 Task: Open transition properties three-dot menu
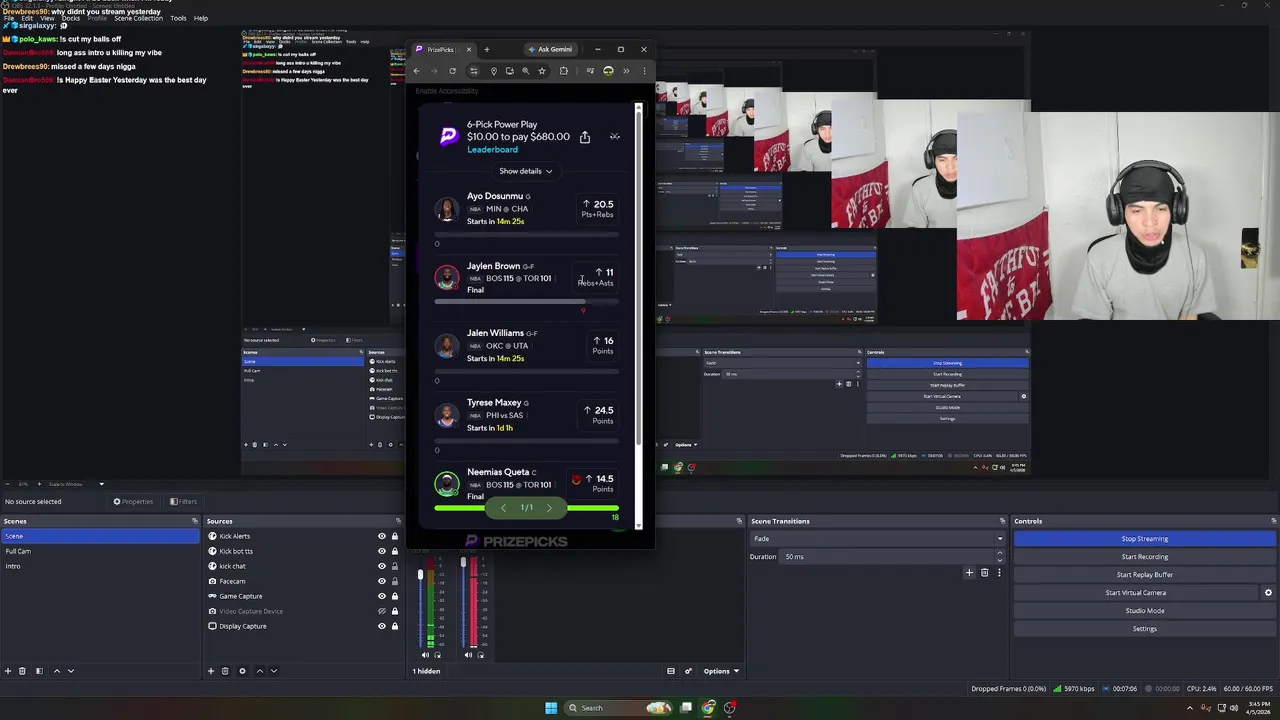[x=998, y=573]
